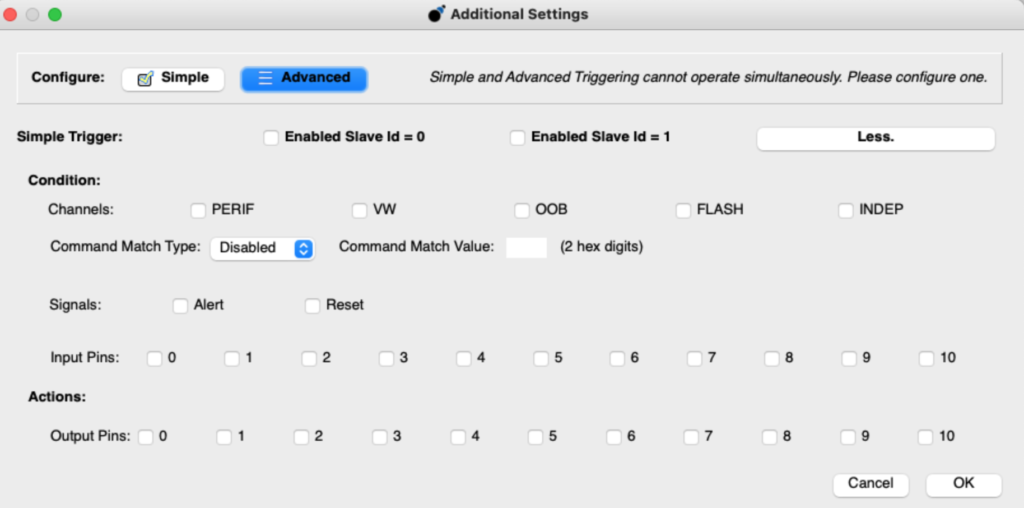Screen dimensions: 1024x508
Task: Enable Slave Id = 0 checkbox
Action: click(x=271, y=137)
